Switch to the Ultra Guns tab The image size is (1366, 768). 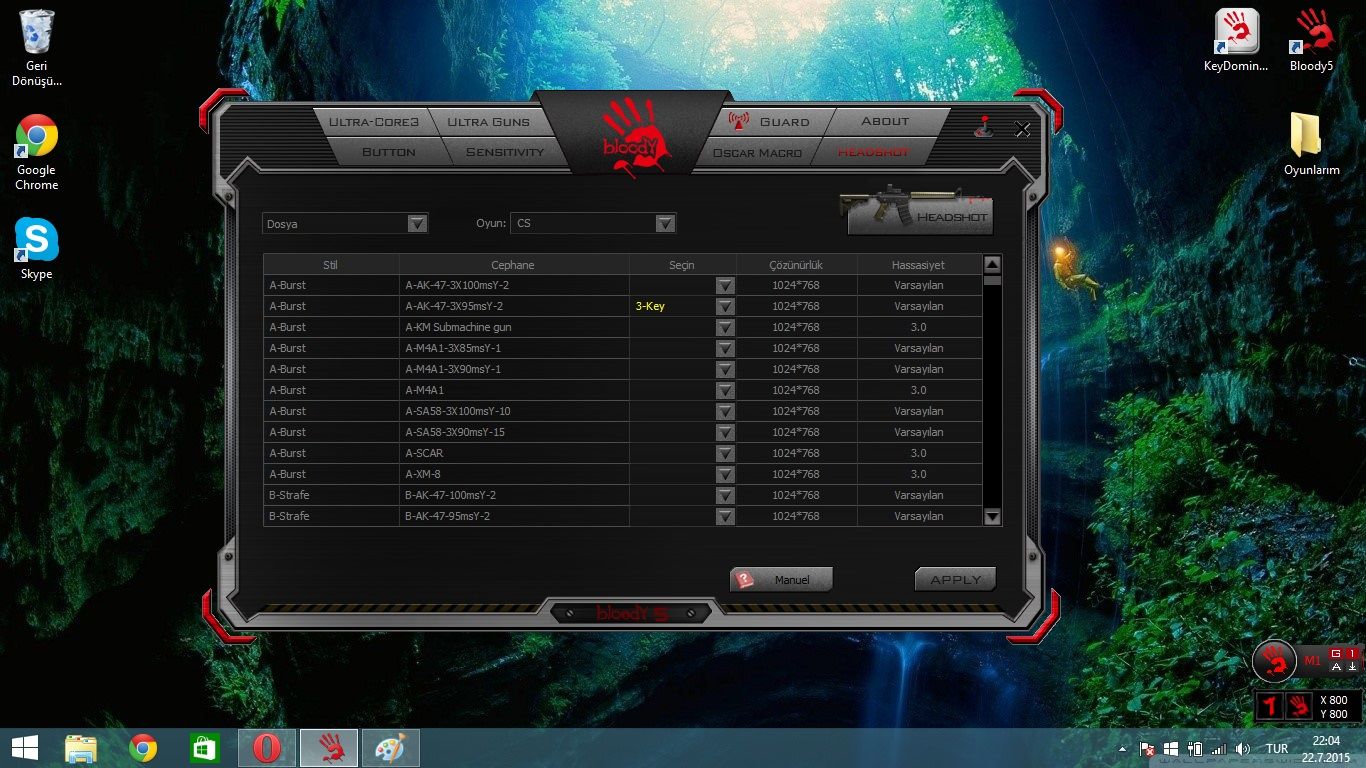click(489, 122)
